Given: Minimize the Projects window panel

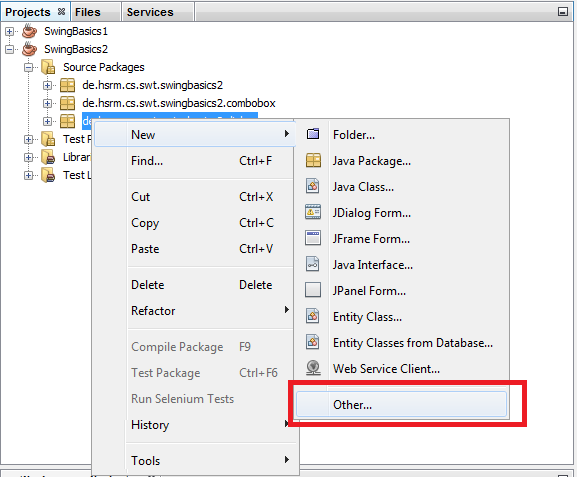Looking at the screenshot, I should (563, 12).
